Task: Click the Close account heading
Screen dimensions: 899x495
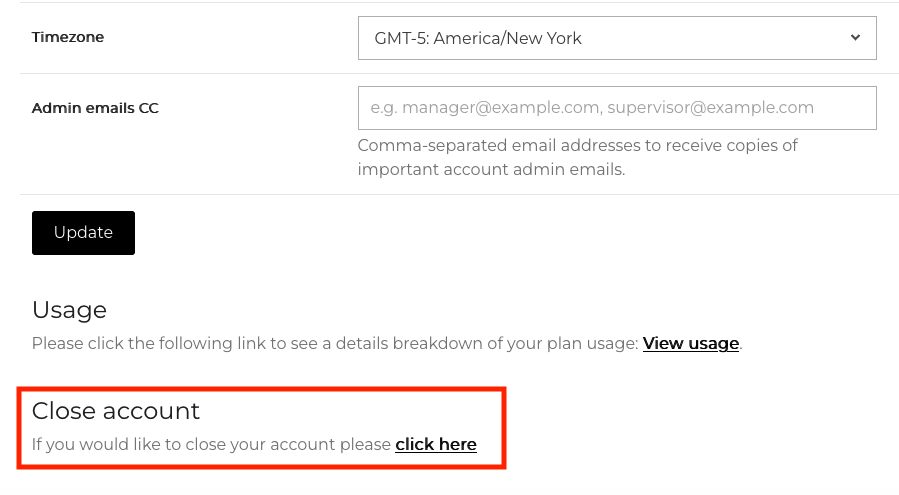Action: tap(116, 411)
